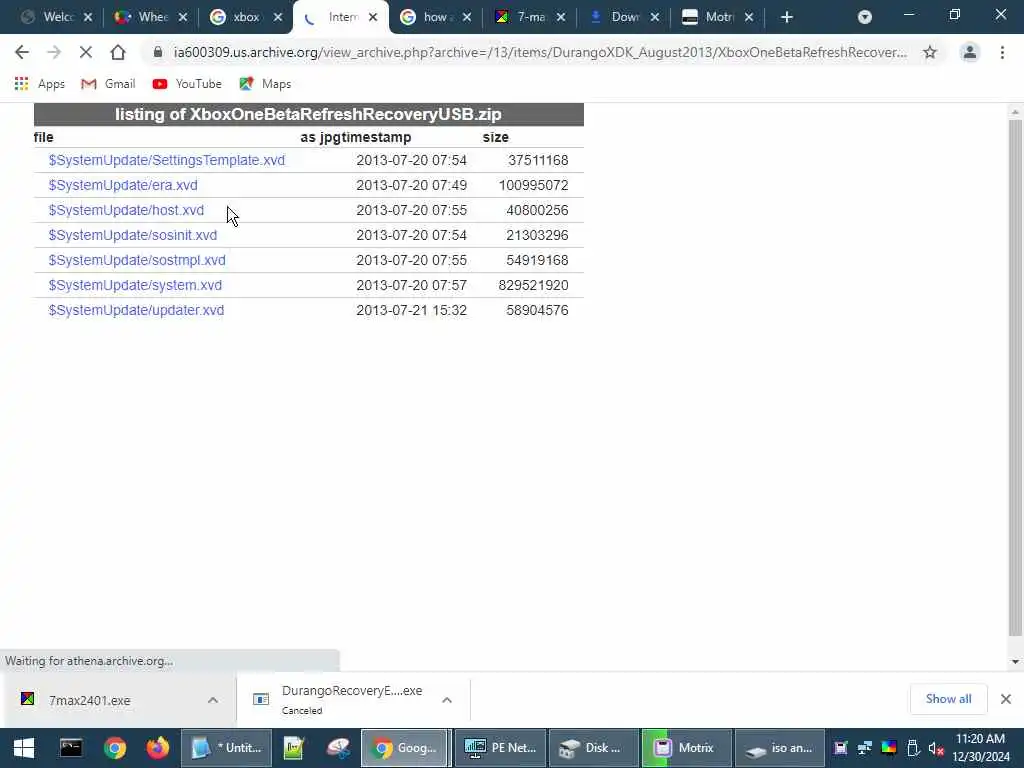This screenshot has height=768, width=1024.
Task: Switch to the Untitled notepad window
Action: tap(226, 748)
